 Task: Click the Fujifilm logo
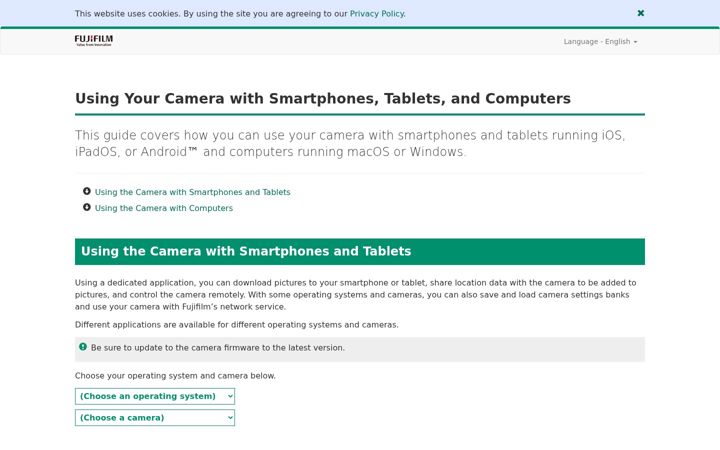pos(94,40)
